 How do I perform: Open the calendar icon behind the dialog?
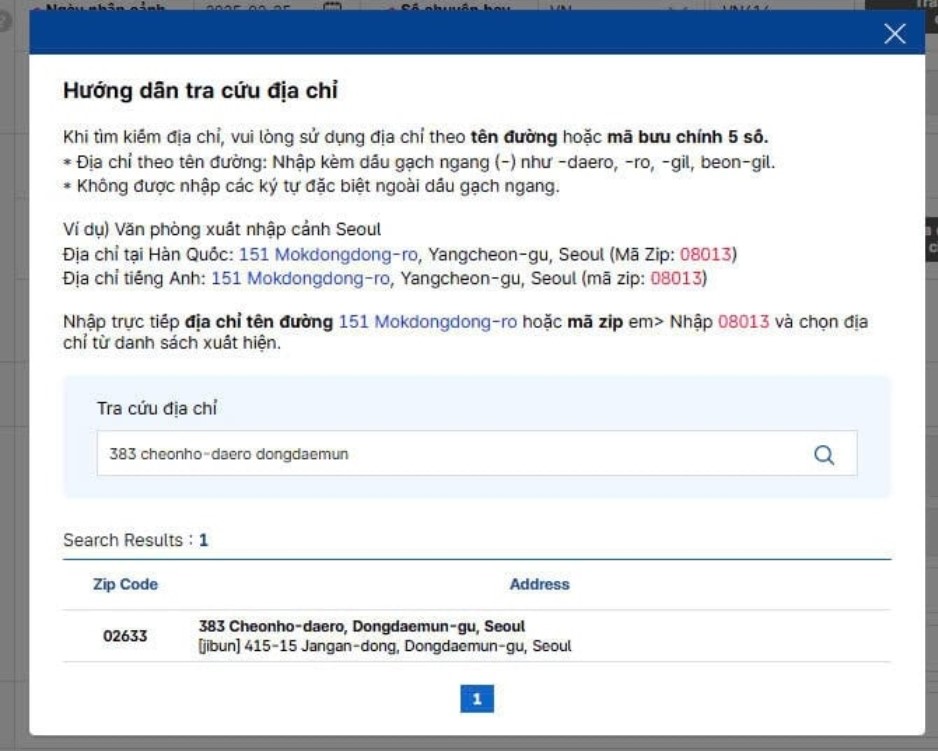pyautogui.click(x=332, y=7)
